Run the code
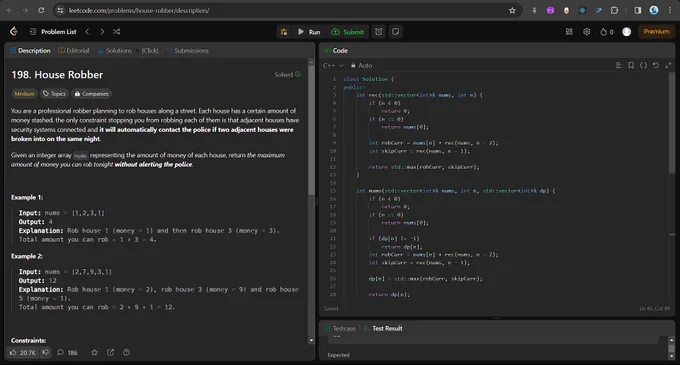Viewport: 680px width, 365px height. pos(309,32)
